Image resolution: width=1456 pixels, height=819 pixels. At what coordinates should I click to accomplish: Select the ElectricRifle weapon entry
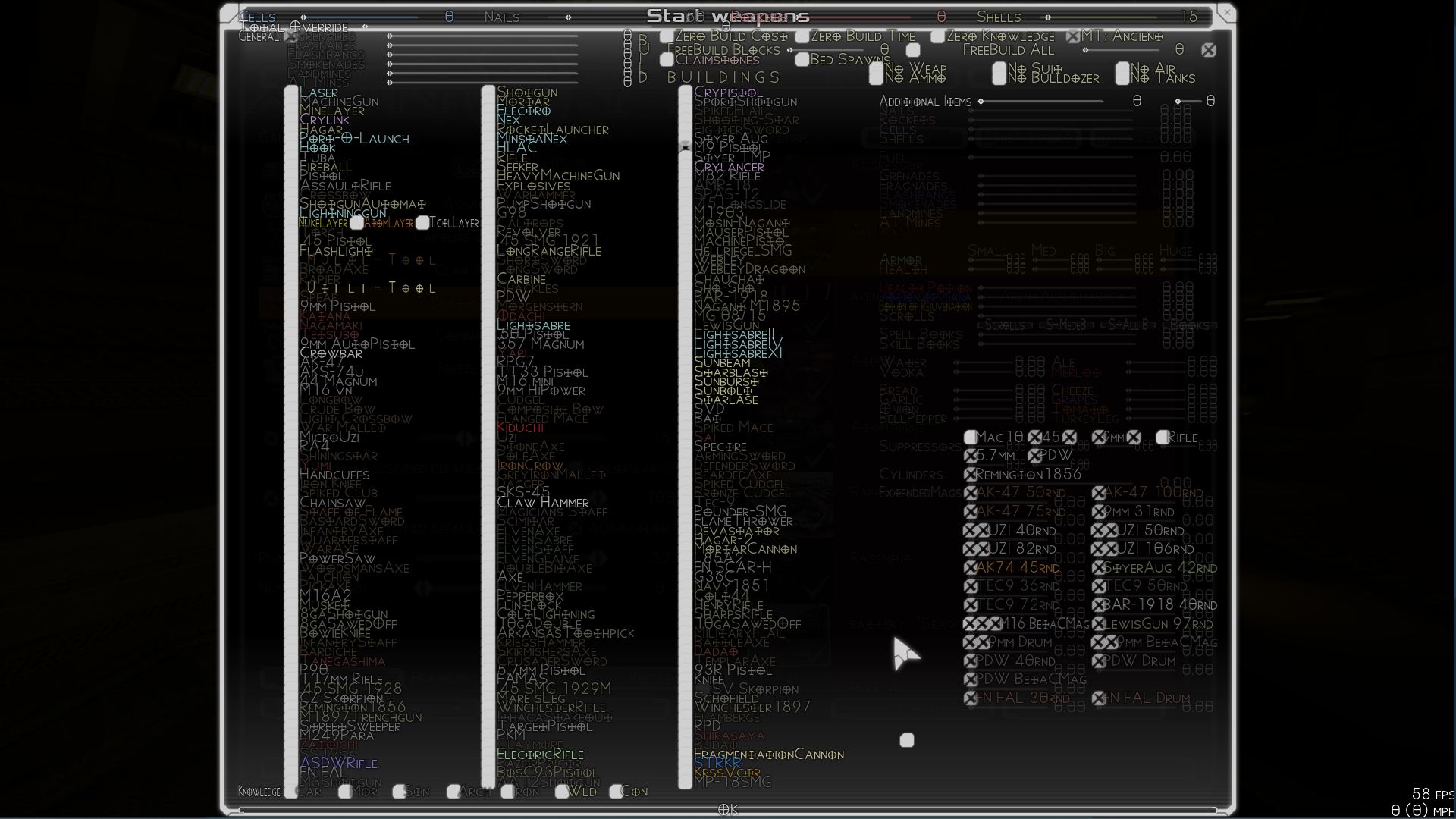(x=540, y=755)
